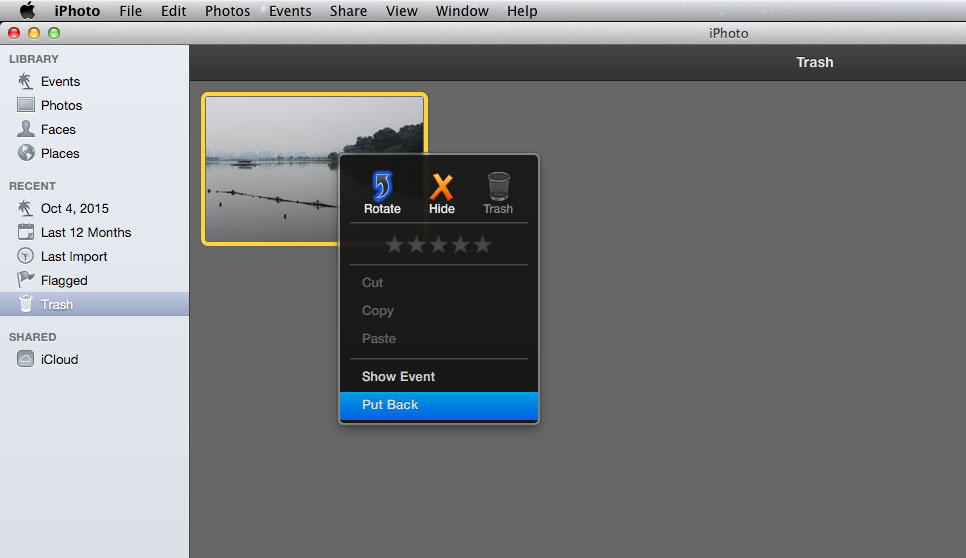The height and width of the screenshot is (558, 966).
Task: Click the Rotate icon in the context menu
Action: tap(382, 187)
